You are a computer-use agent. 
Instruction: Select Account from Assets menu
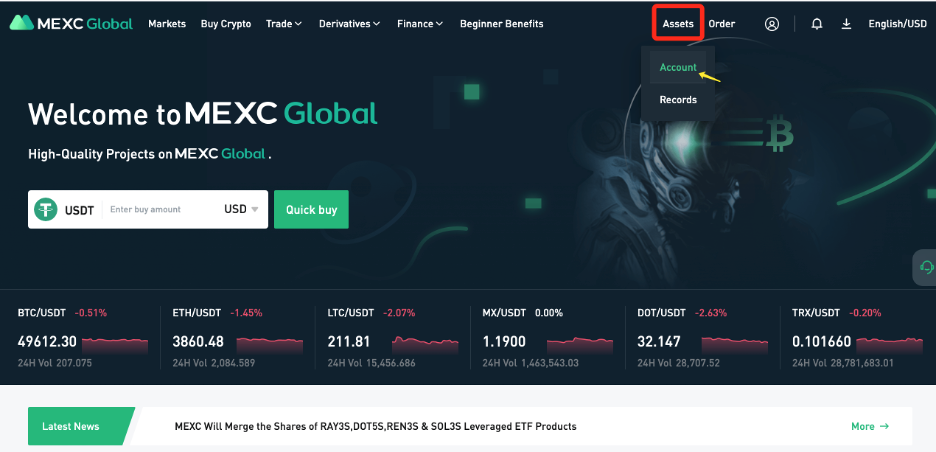coord(678,68)
